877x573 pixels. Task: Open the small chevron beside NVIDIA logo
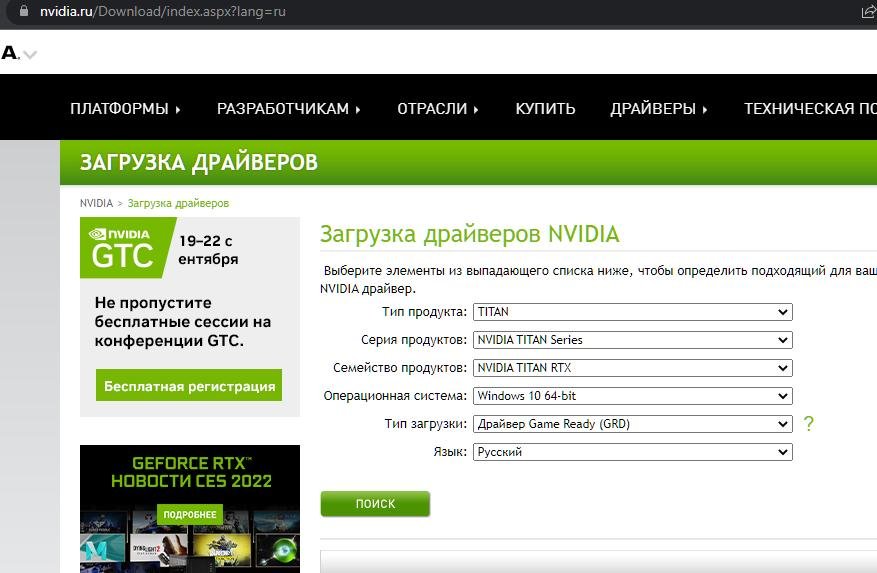click(30, 54)
